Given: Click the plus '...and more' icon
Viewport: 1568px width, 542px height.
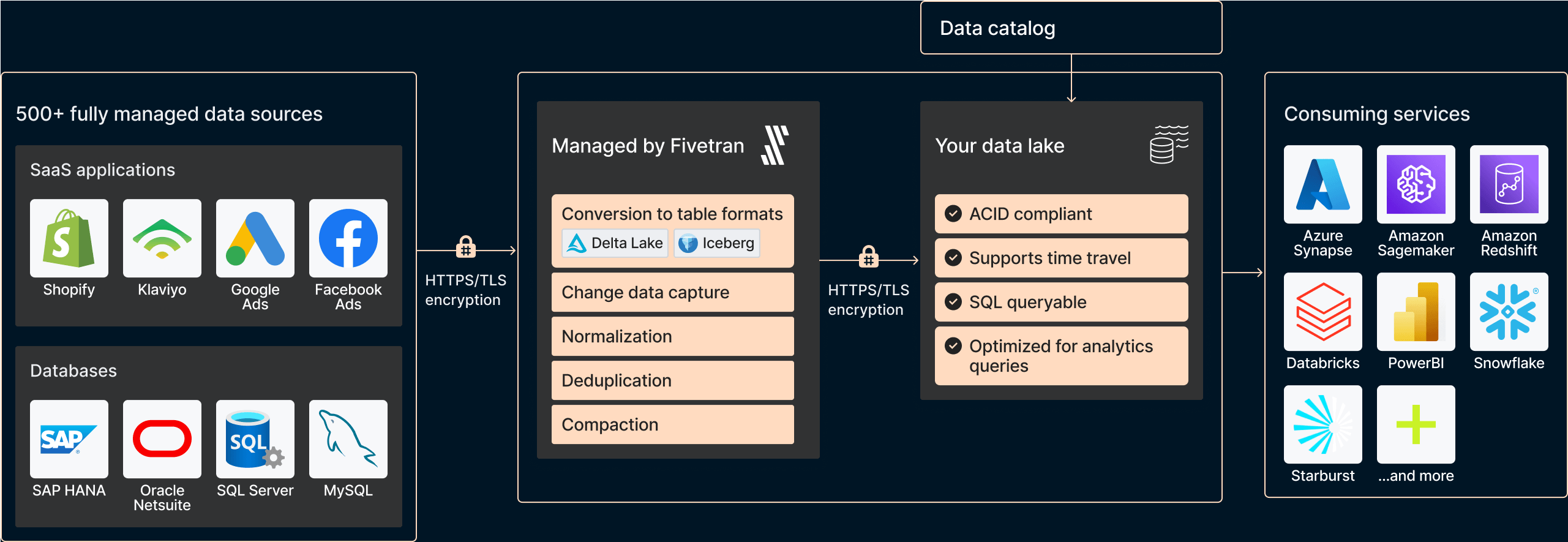Looking at the screenshot, I should coord(1416,424).
